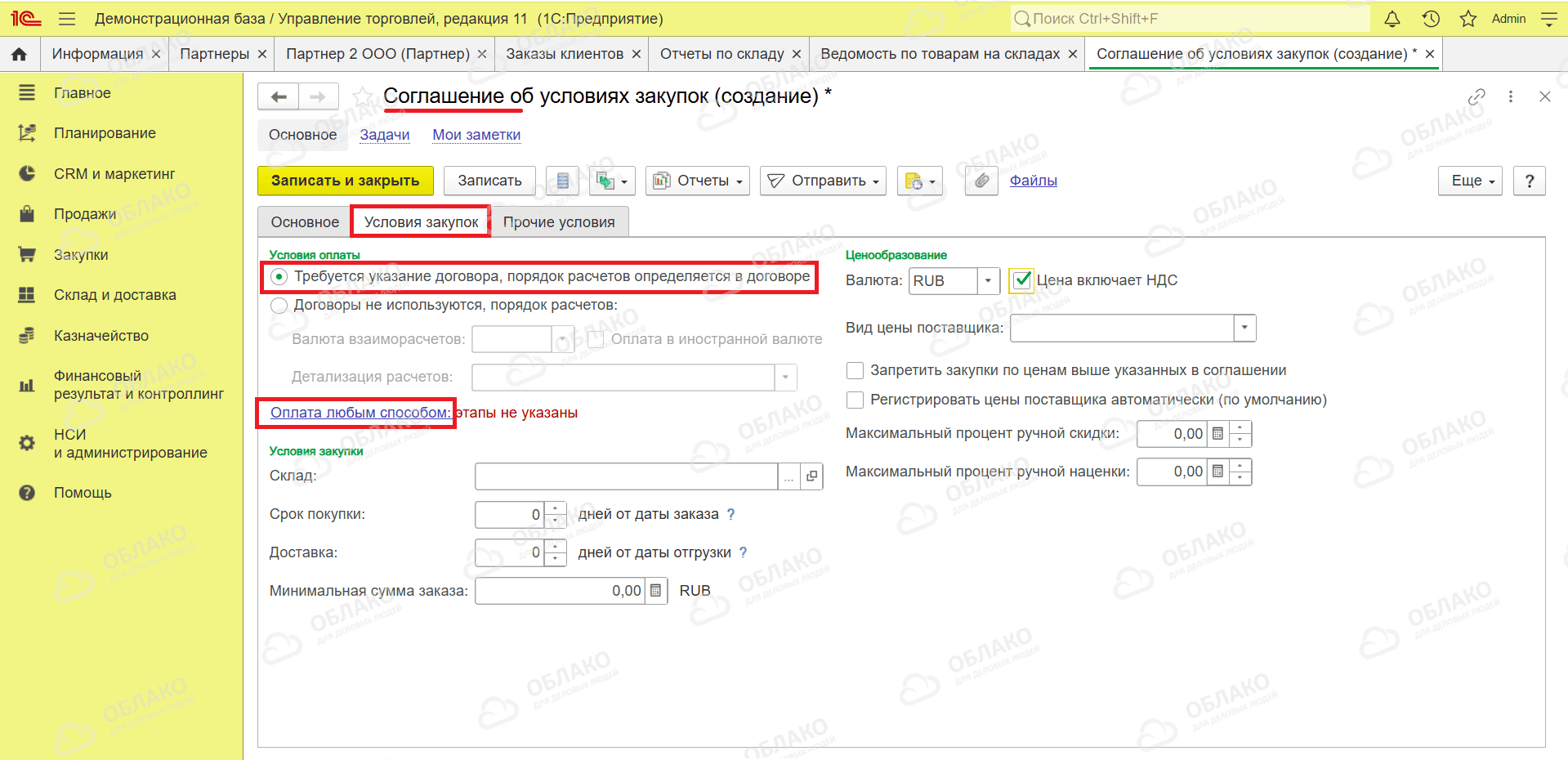Attach file using paperclip icon
Screen dimensions: 1568x760
pyautogui.click(x=981, y=181)
